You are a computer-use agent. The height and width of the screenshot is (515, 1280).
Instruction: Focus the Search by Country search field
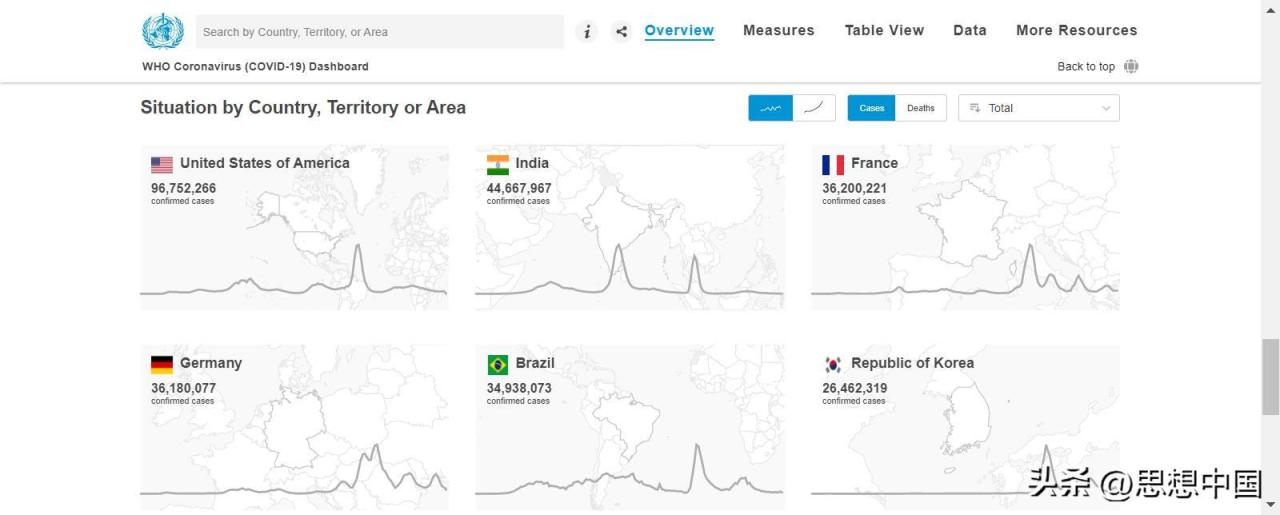tap(380, 32)
